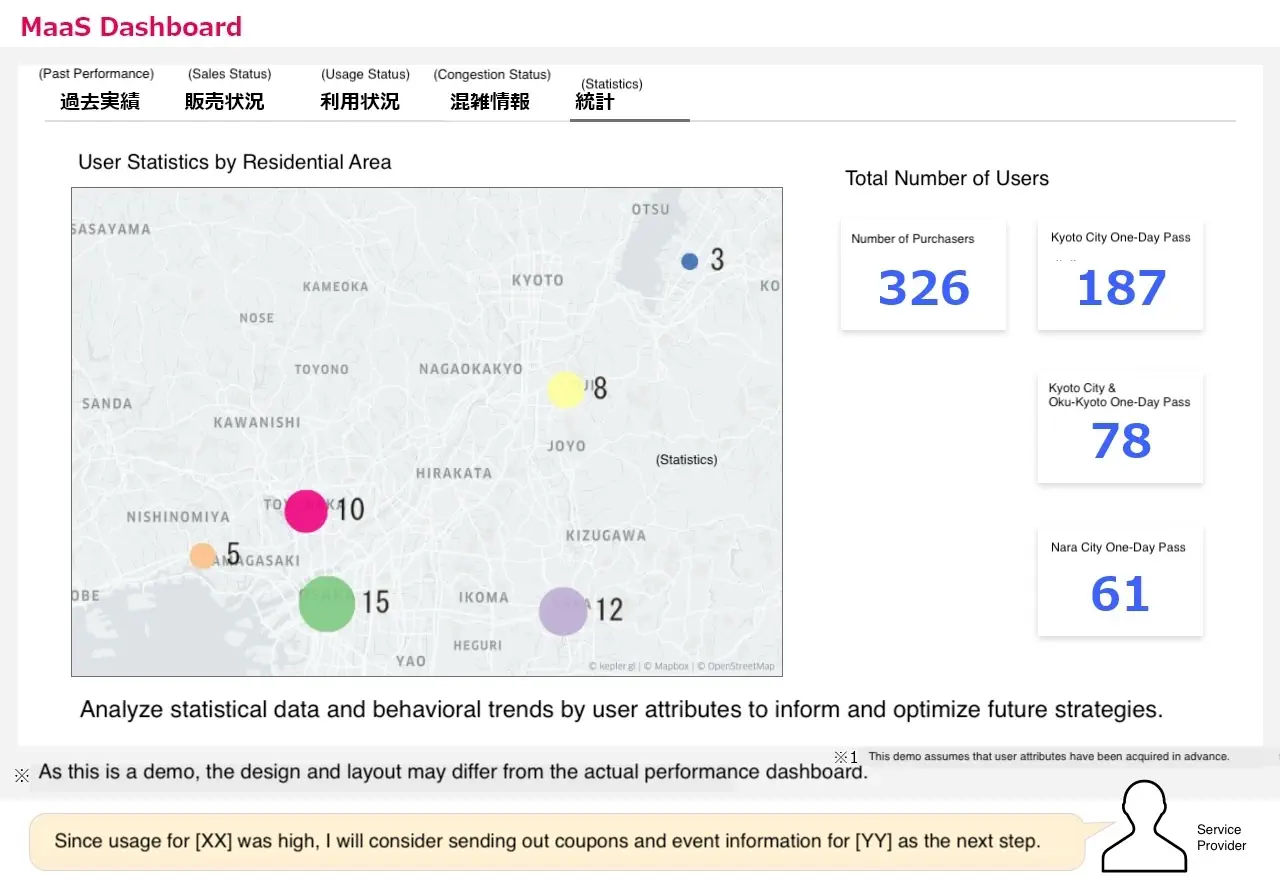
Task: Click the OpenStreetMap attribution link
Action: click(x=738, y=667)
